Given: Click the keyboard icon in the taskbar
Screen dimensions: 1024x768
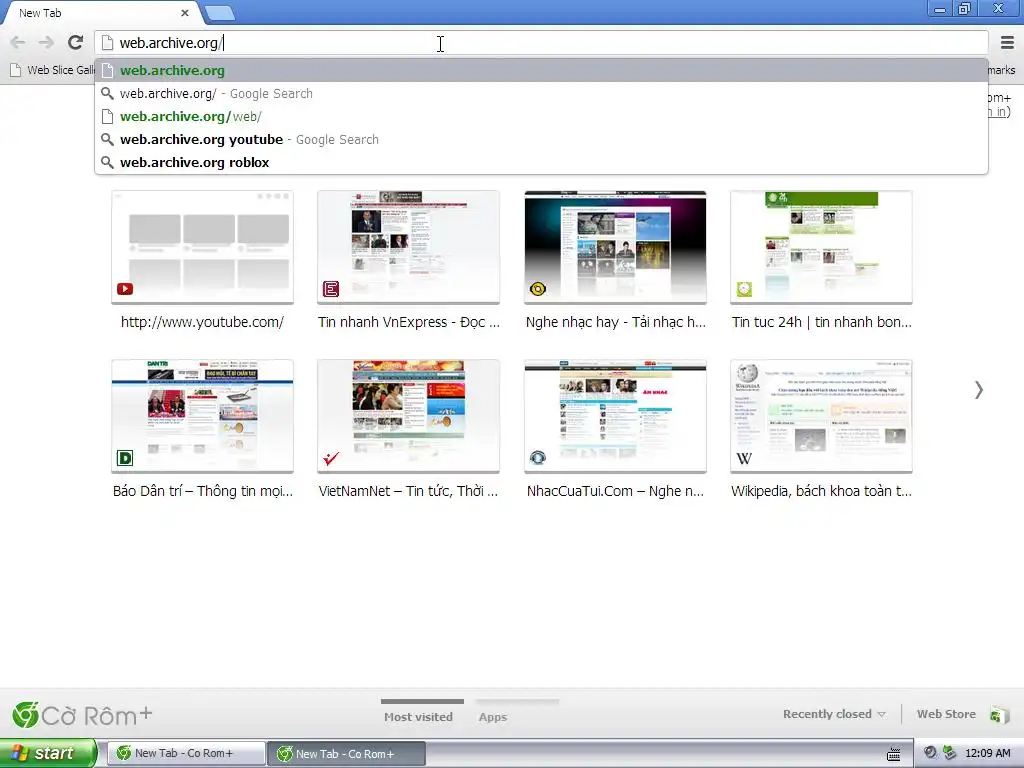Looking at the screenshot, I should point(894,754).
